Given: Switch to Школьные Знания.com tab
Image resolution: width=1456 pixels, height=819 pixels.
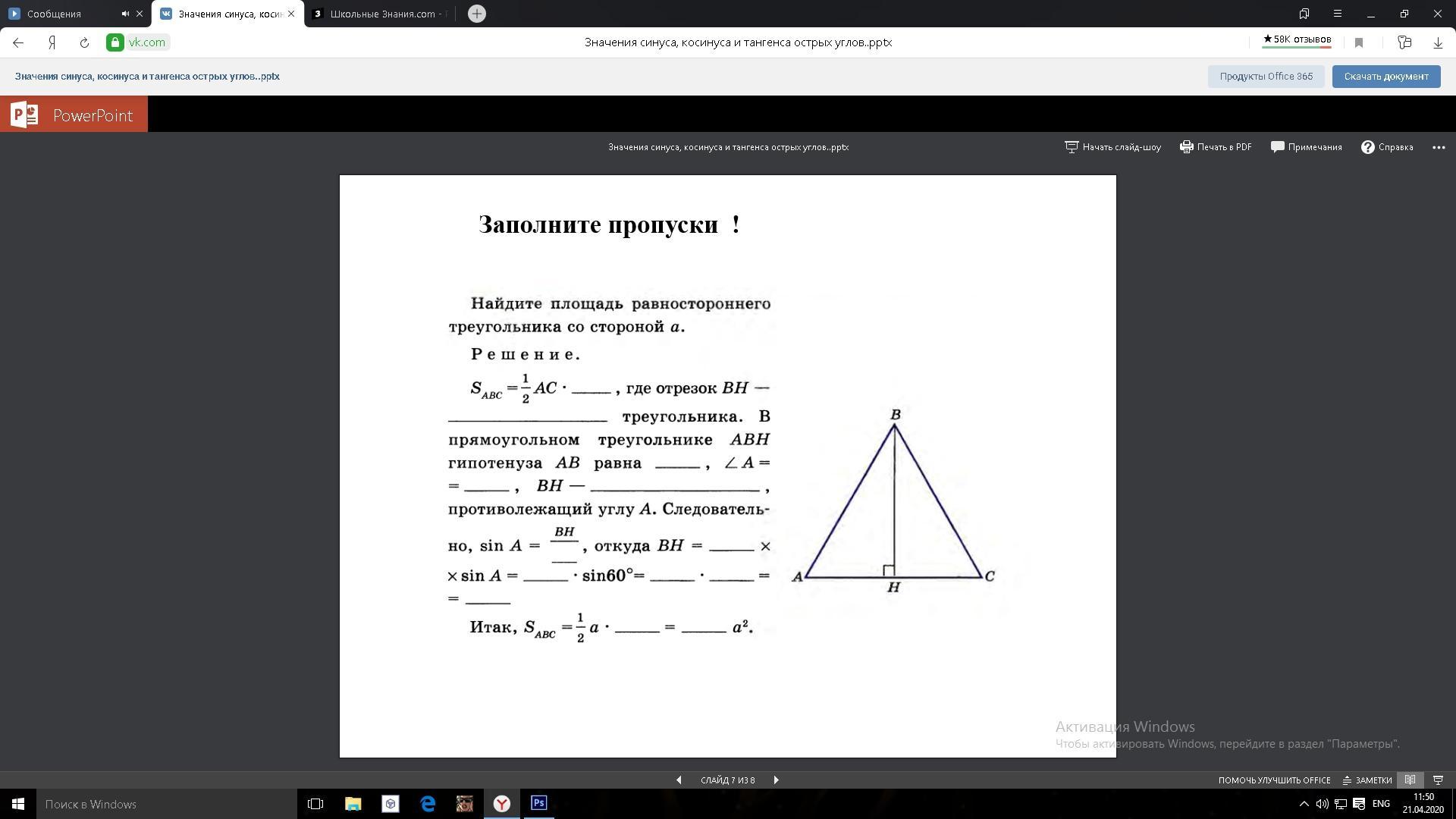Looking at the screenshot, I should (383, 14).
